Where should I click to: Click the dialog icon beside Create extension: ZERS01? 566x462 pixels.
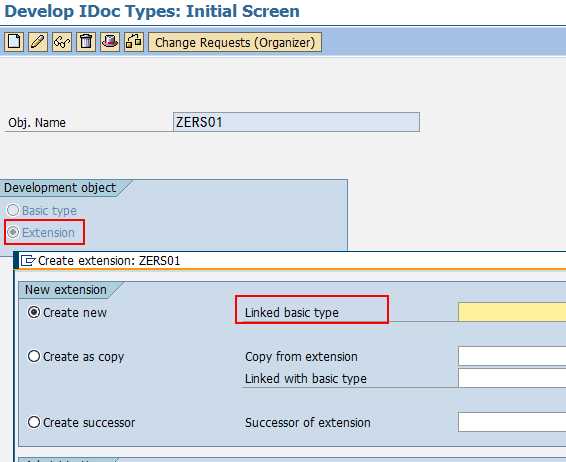pos(28,261)
